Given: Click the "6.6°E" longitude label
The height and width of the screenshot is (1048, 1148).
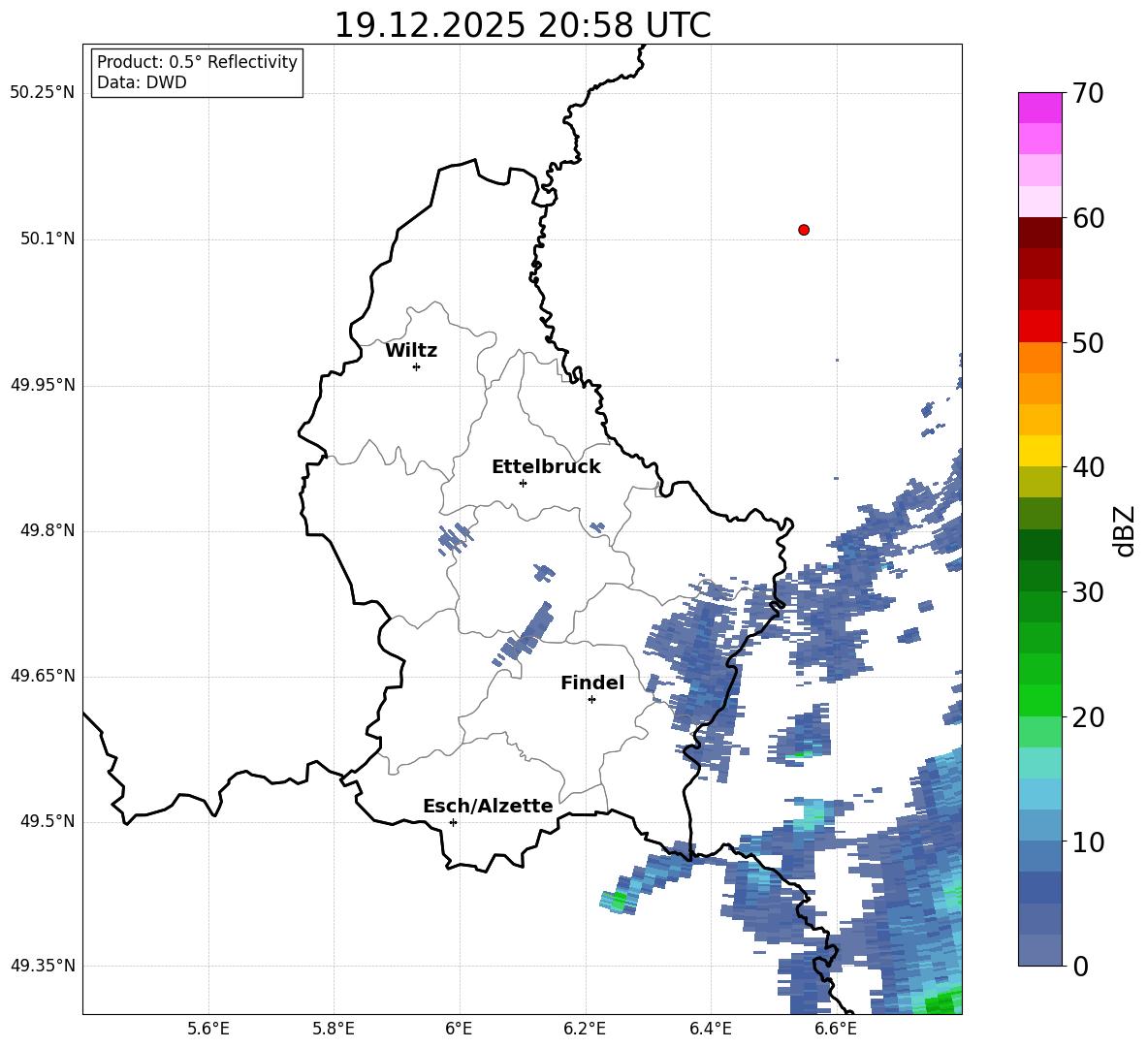Looking at the screenshot, I should coord(836,1029).
